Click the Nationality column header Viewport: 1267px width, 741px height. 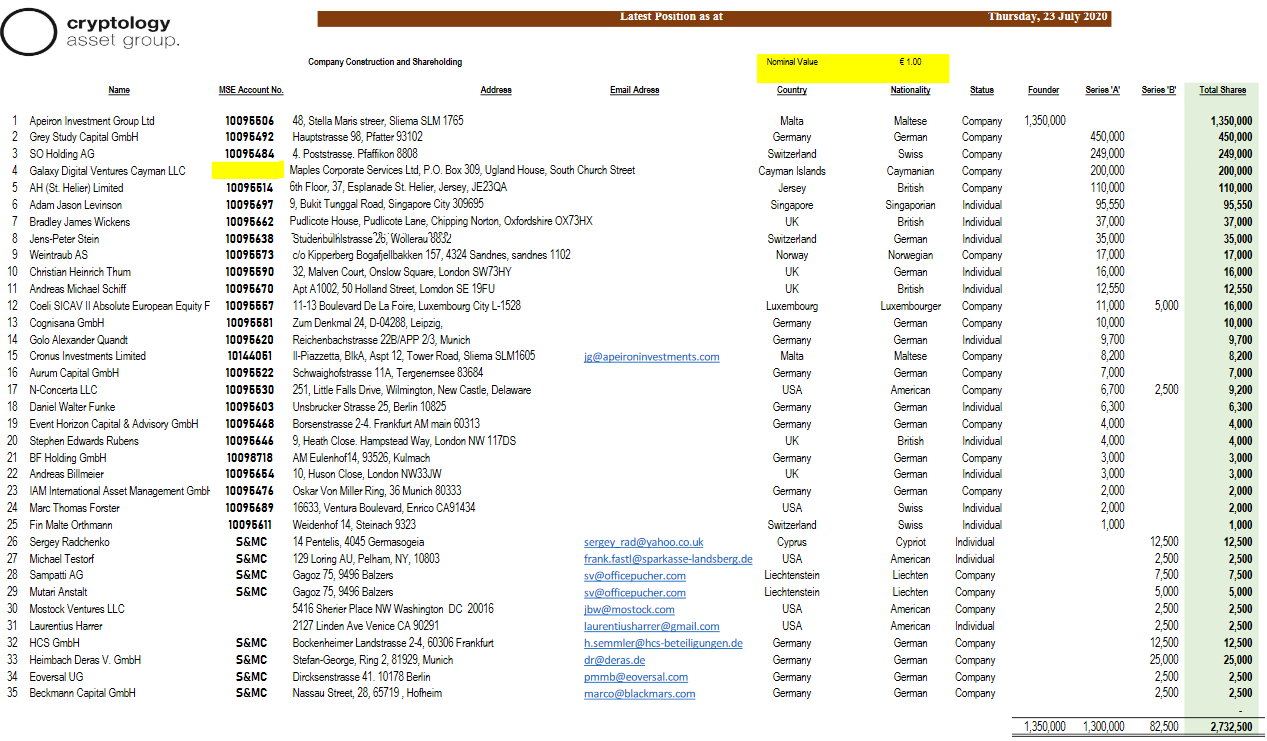910,90
